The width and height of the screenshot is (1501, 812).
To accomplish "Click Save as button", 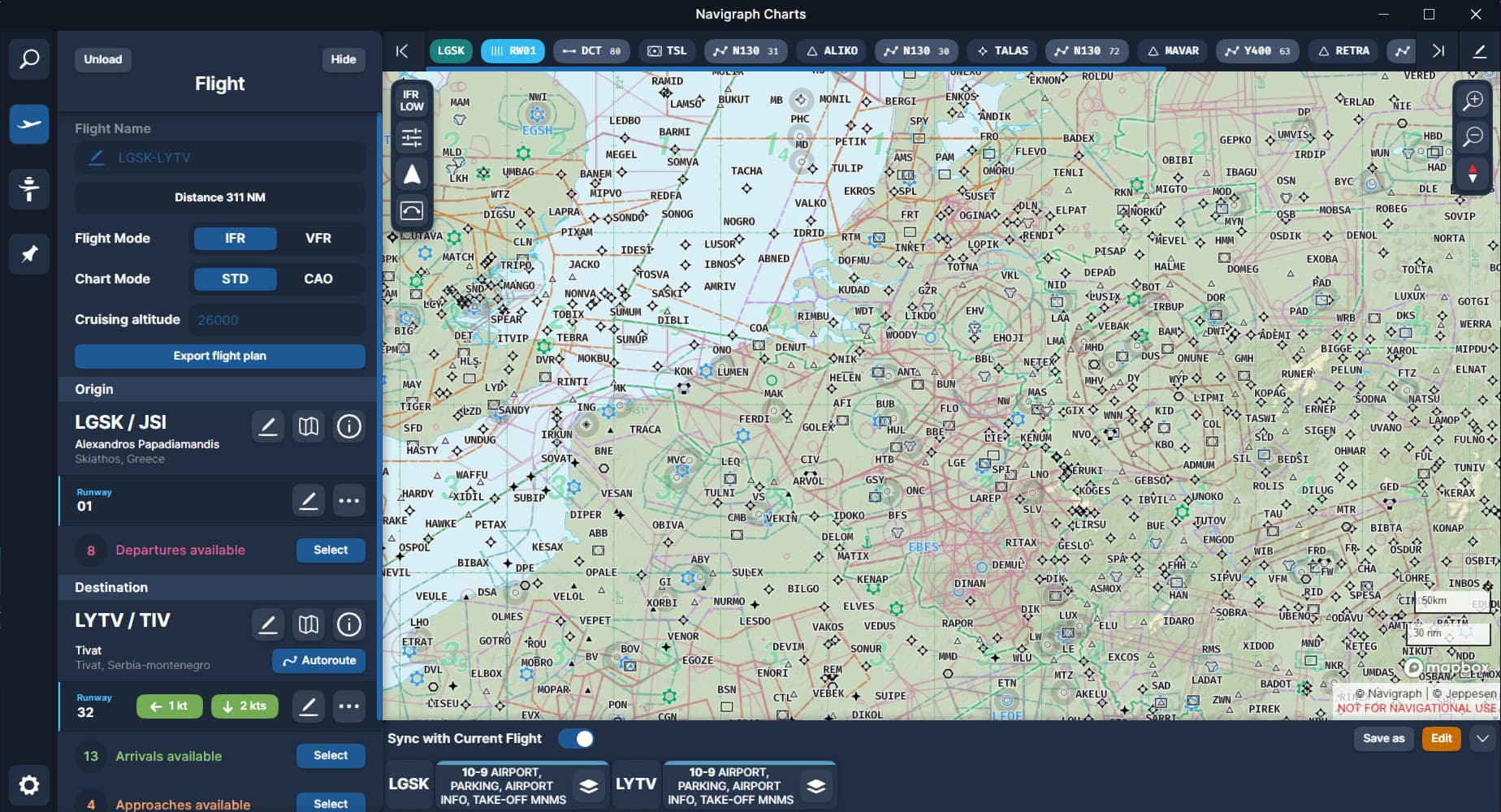I will 1384,738.
